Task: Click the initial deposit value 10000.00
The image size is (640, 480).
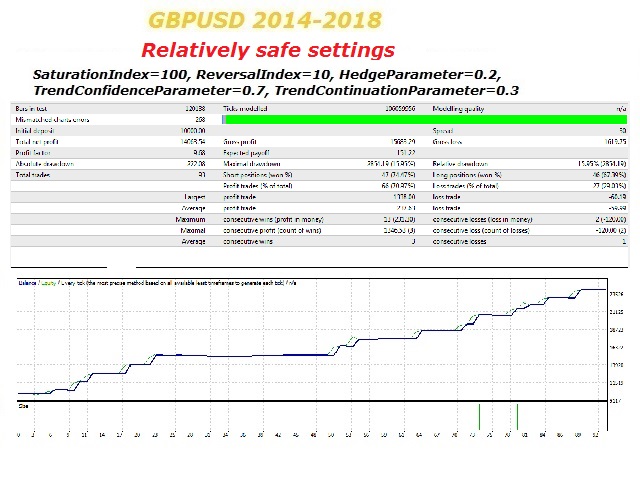Action: 193,131
